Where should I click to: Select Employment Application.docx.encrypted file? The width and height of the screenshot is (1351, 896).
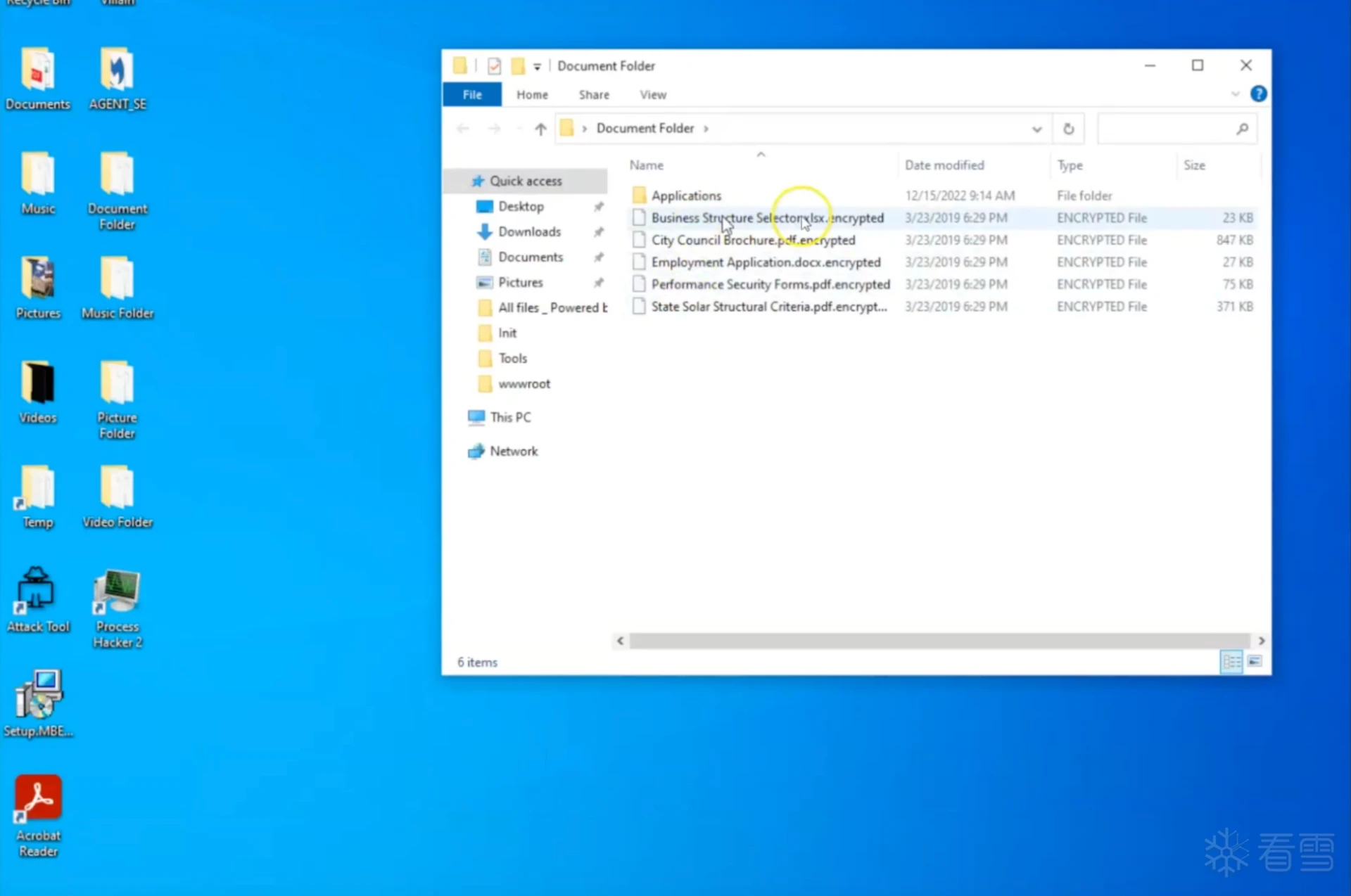tap(765, 262)
